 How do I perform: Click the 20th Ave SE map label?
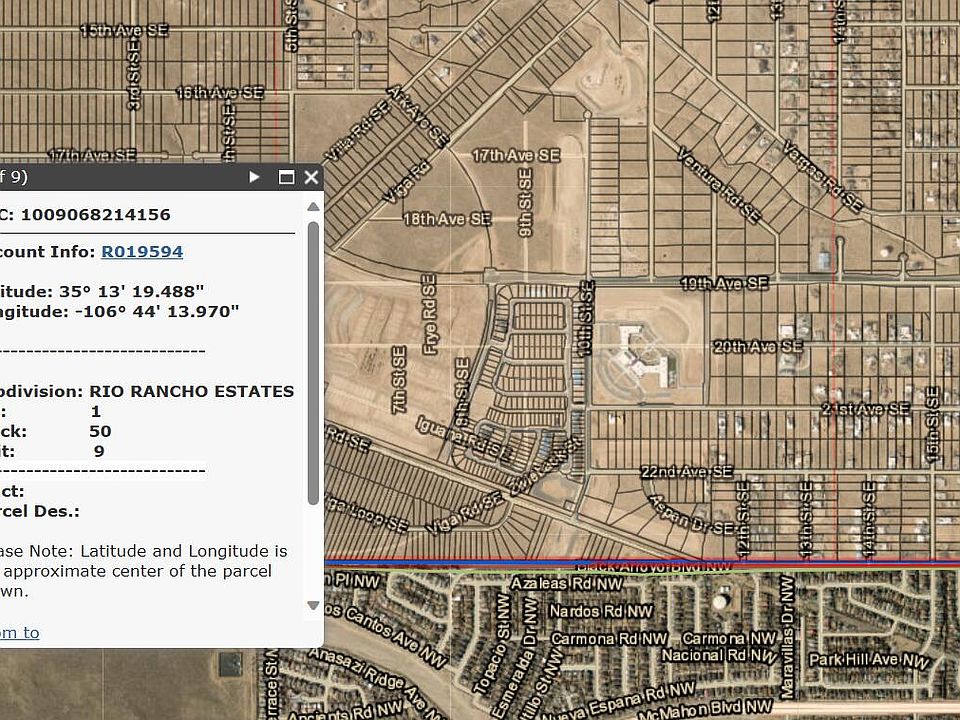coord(758,347)
